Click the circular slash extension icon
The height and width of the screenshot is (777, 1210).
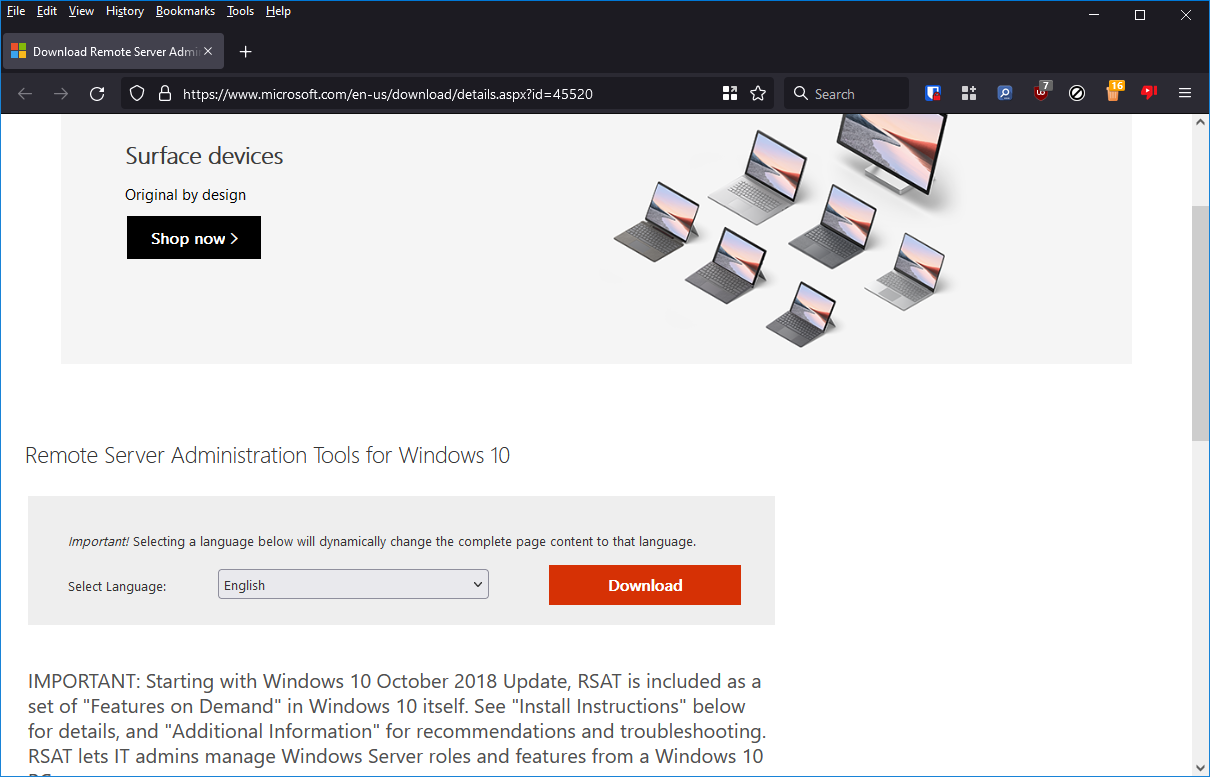(x=1077, y=93)
